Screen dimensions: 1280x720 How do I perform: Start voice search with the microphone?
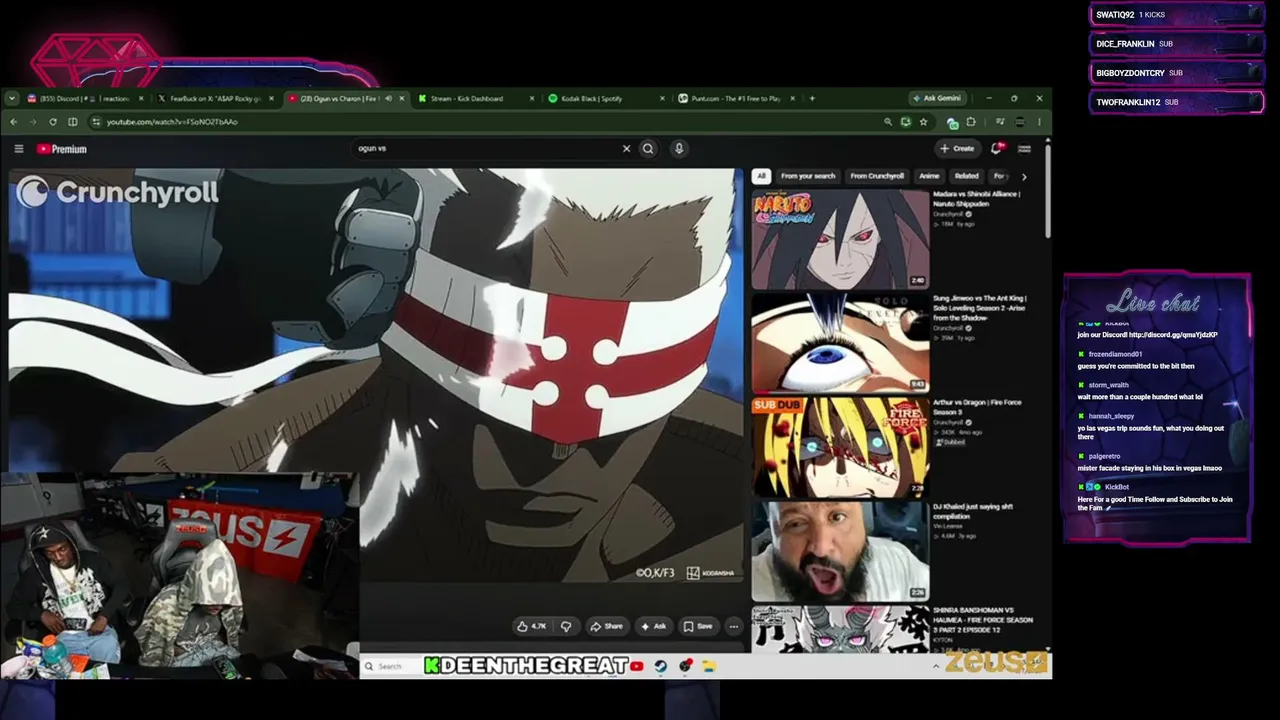(x=679, y=149)
